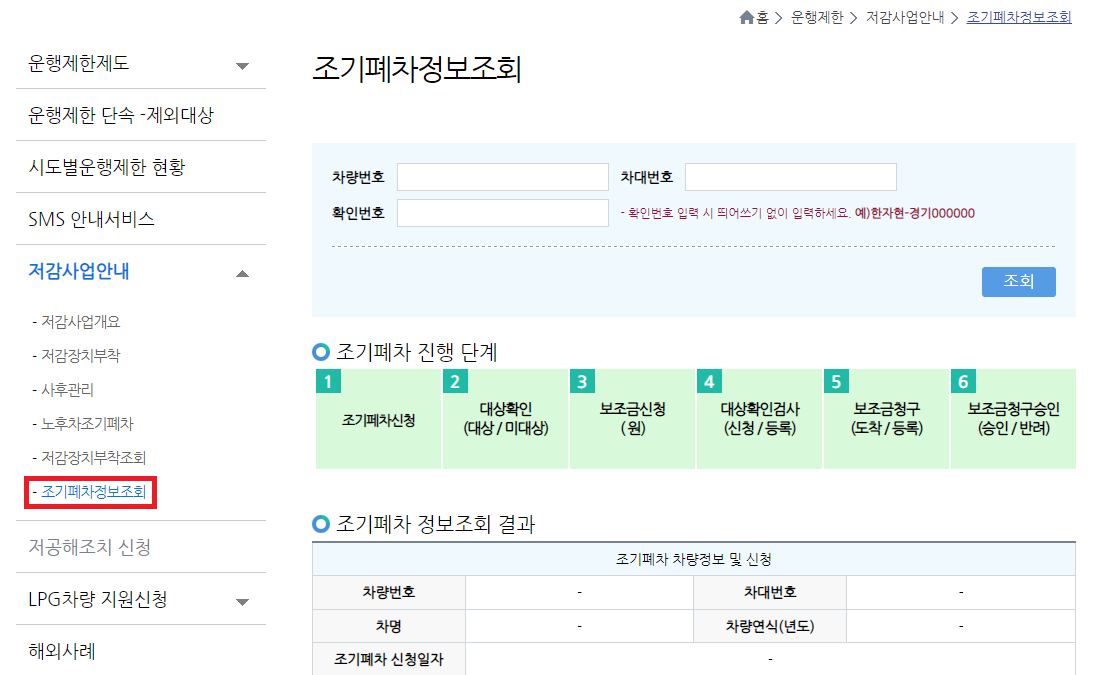Click step 3 보조금신청 number badge

[x=583, y=380]
